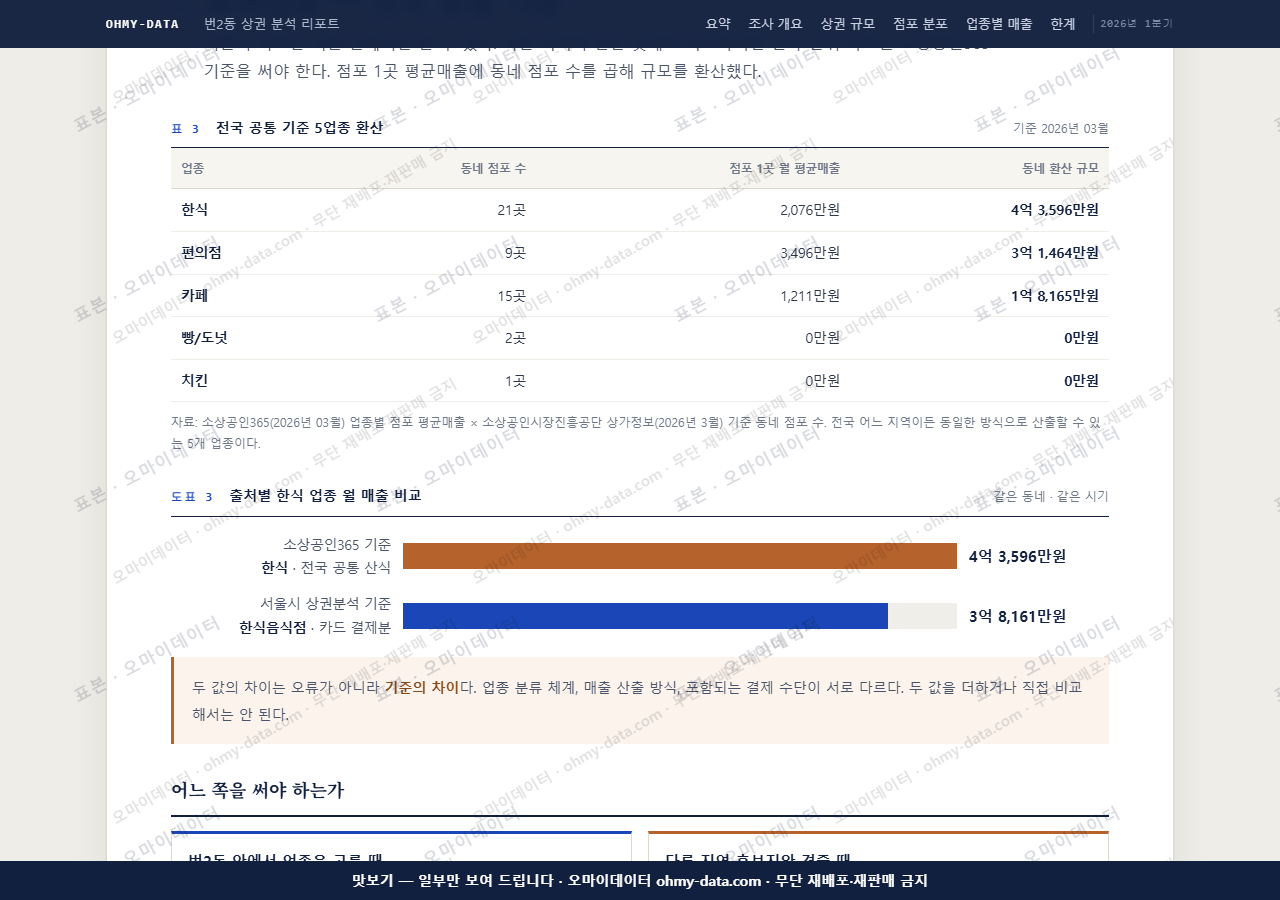Viewport: 1280px width, 900px height.
Task: Select the 한식 row label in the table
Action: pyautogui.click(x=195, y=210)
